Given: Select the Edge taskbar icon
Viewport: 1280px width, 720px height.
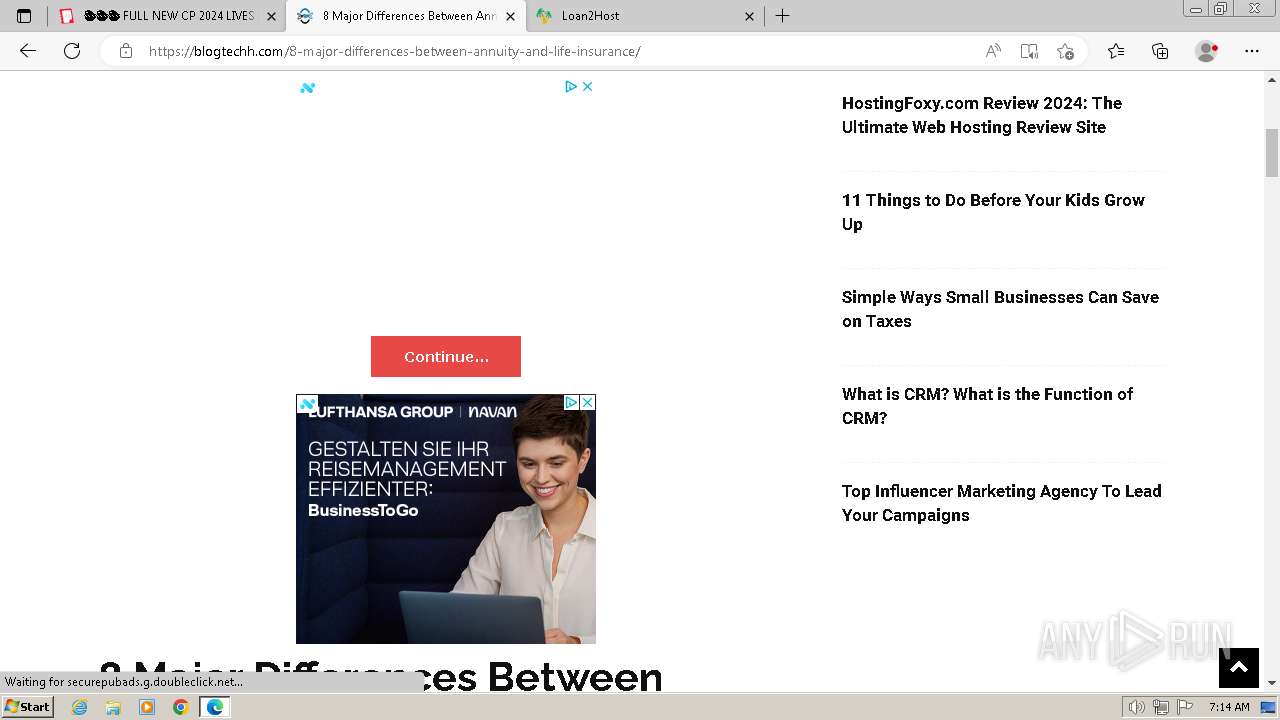Looking at the screenshot, I should tap(215, 707).
